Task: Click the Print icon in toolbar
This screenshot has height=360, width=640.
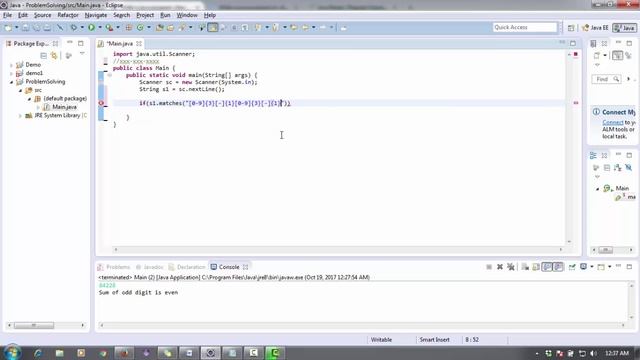Action: (x=47, y=27)
